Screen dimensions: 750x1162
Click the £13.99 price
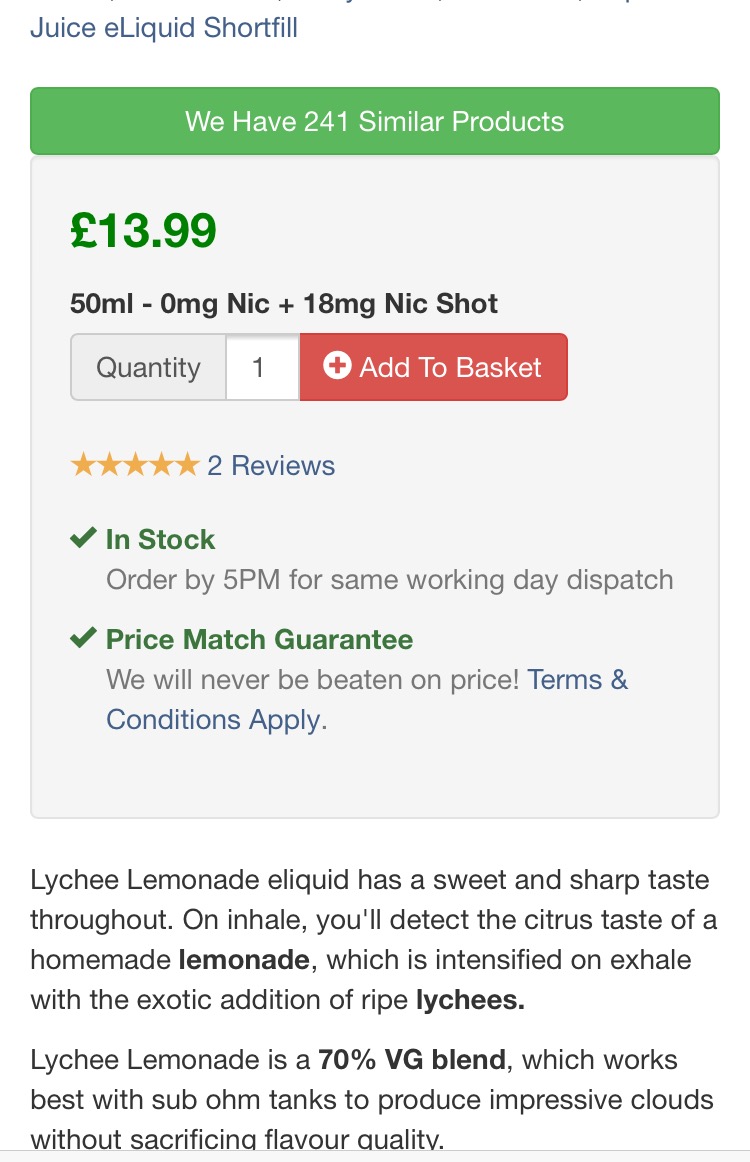click(143, 231)
